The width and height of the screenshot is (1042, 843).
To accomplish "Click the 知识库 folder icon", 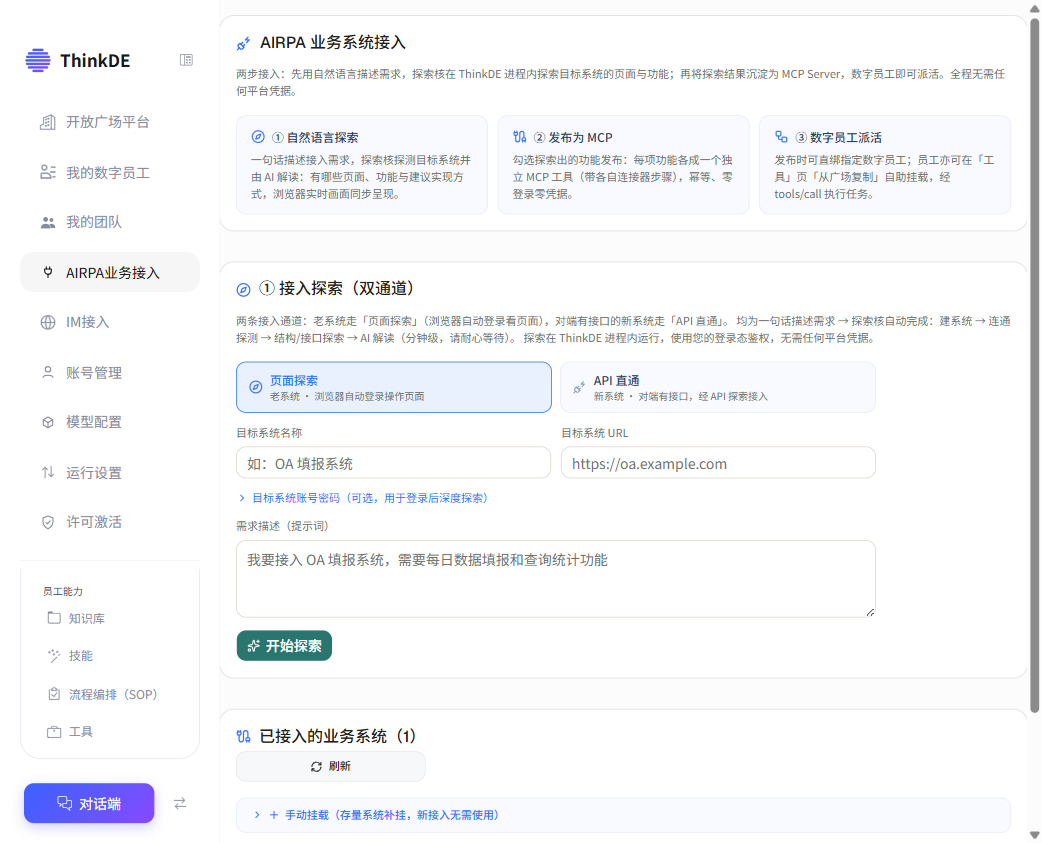I will 54,618.
